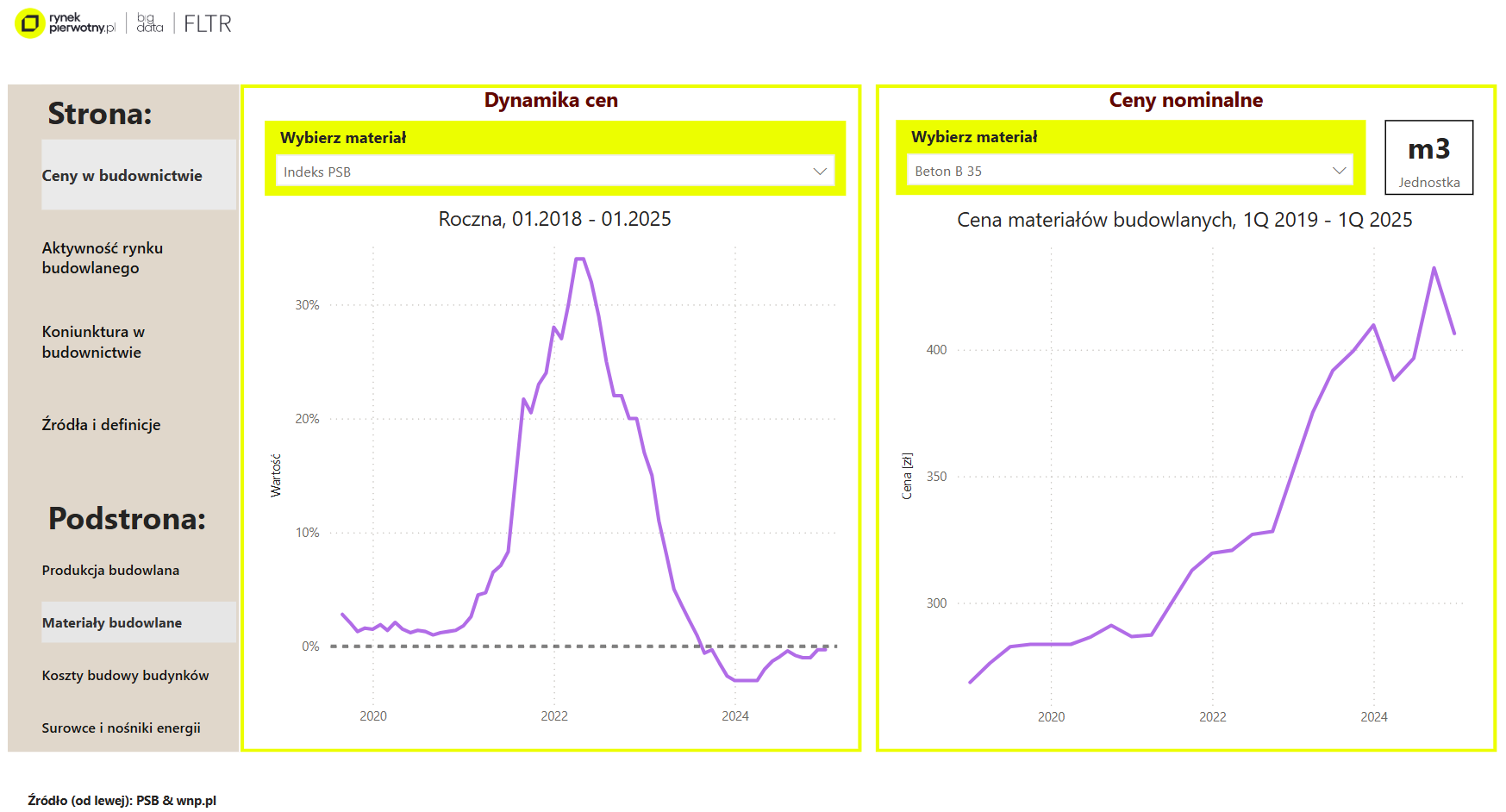Viewport: 1506px width, 812px height.
Task: Click chevron arrow of Indeks PSB selector
Action: click(820, 172)
